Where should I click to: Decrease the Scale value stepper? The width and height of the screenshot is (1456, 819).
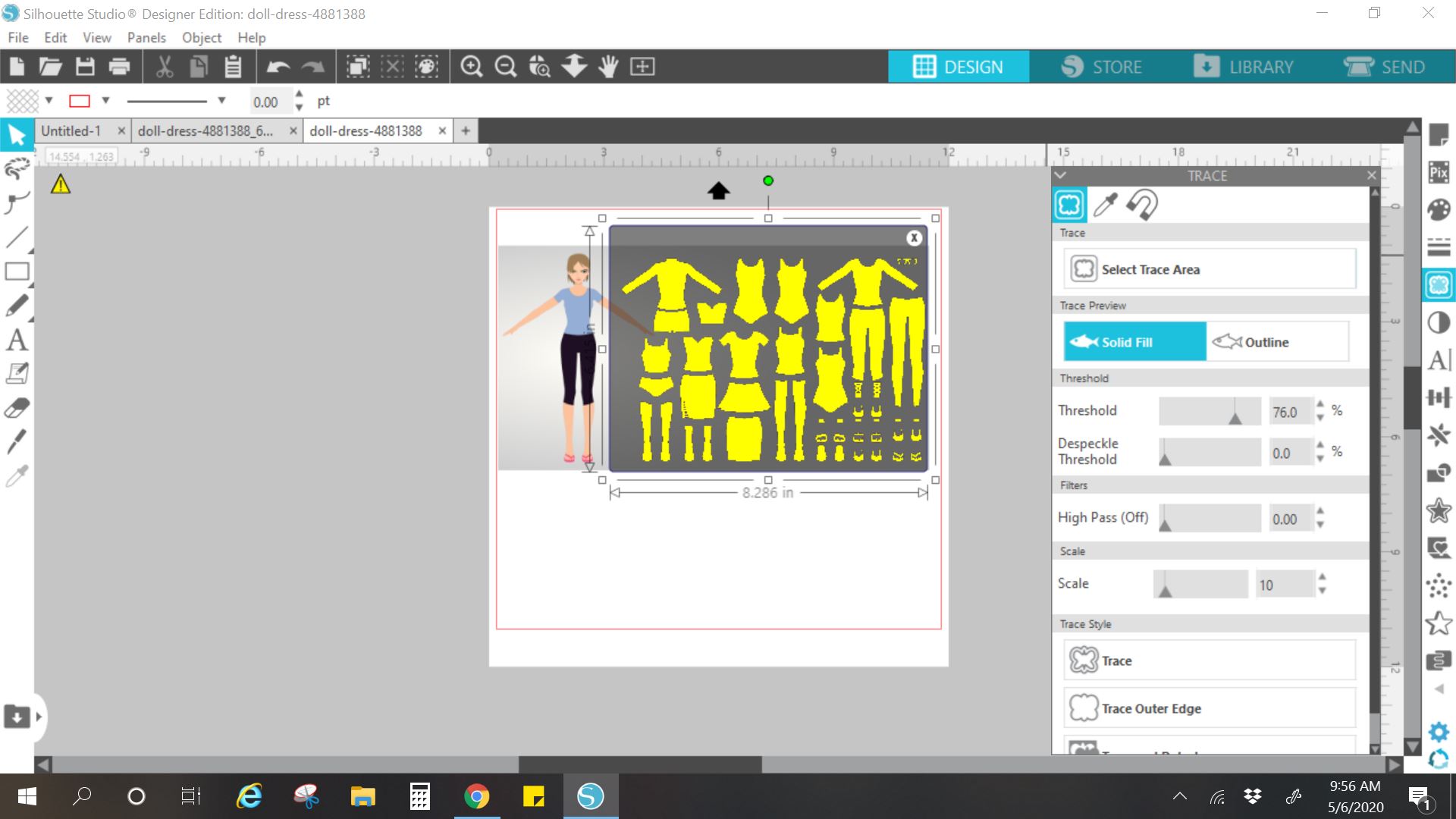pyautogui.click(x=1323, y=591)
